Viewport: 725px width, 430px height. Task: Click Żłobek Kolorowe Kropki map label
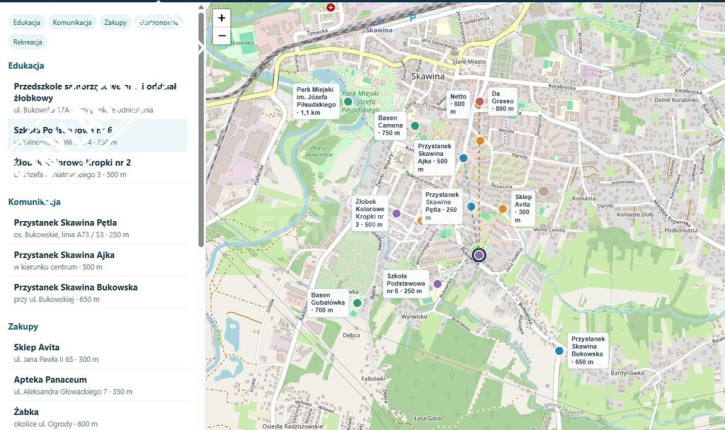(370, 213)
